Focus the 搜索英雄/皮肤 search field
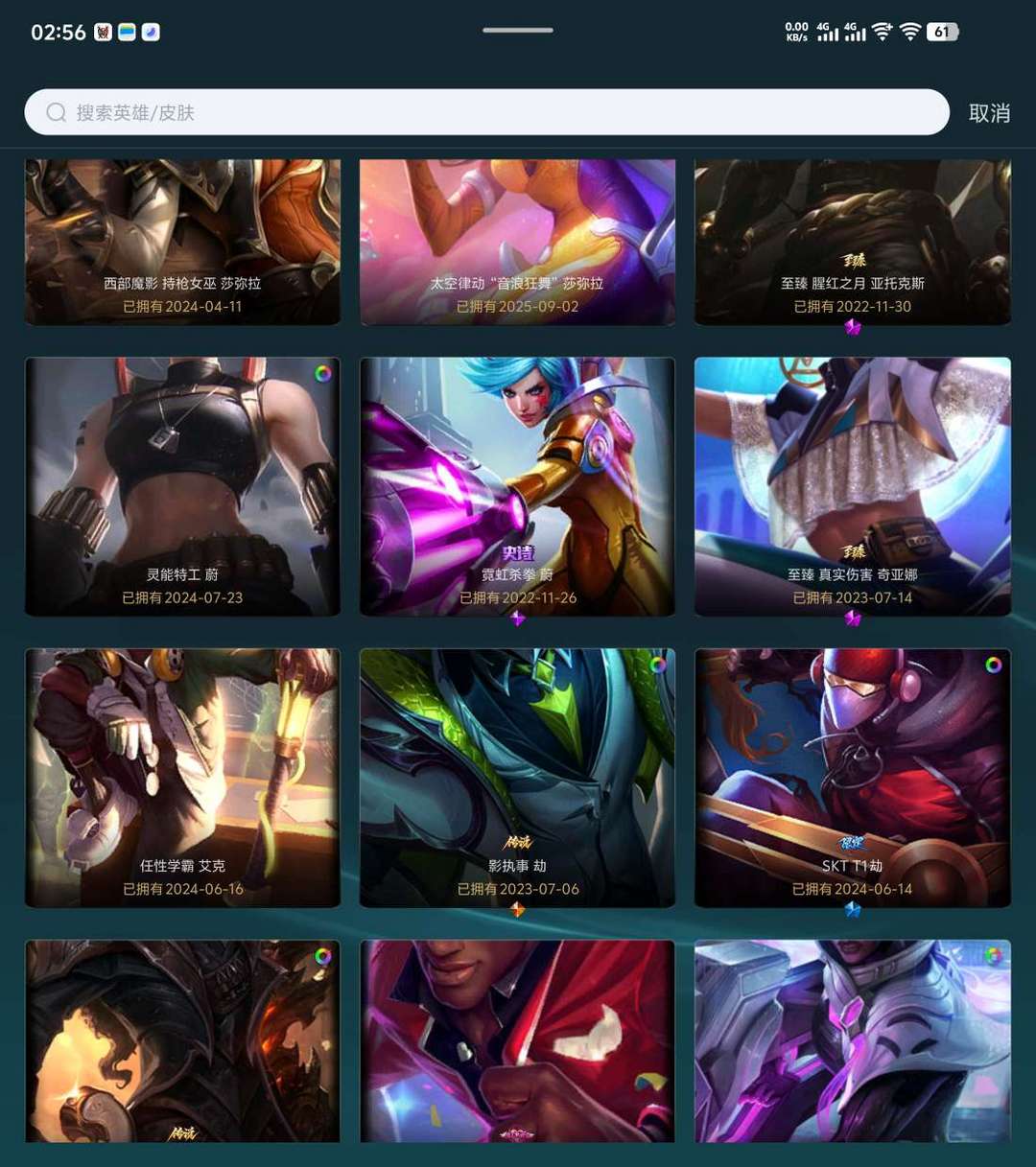 coord(486,112)
